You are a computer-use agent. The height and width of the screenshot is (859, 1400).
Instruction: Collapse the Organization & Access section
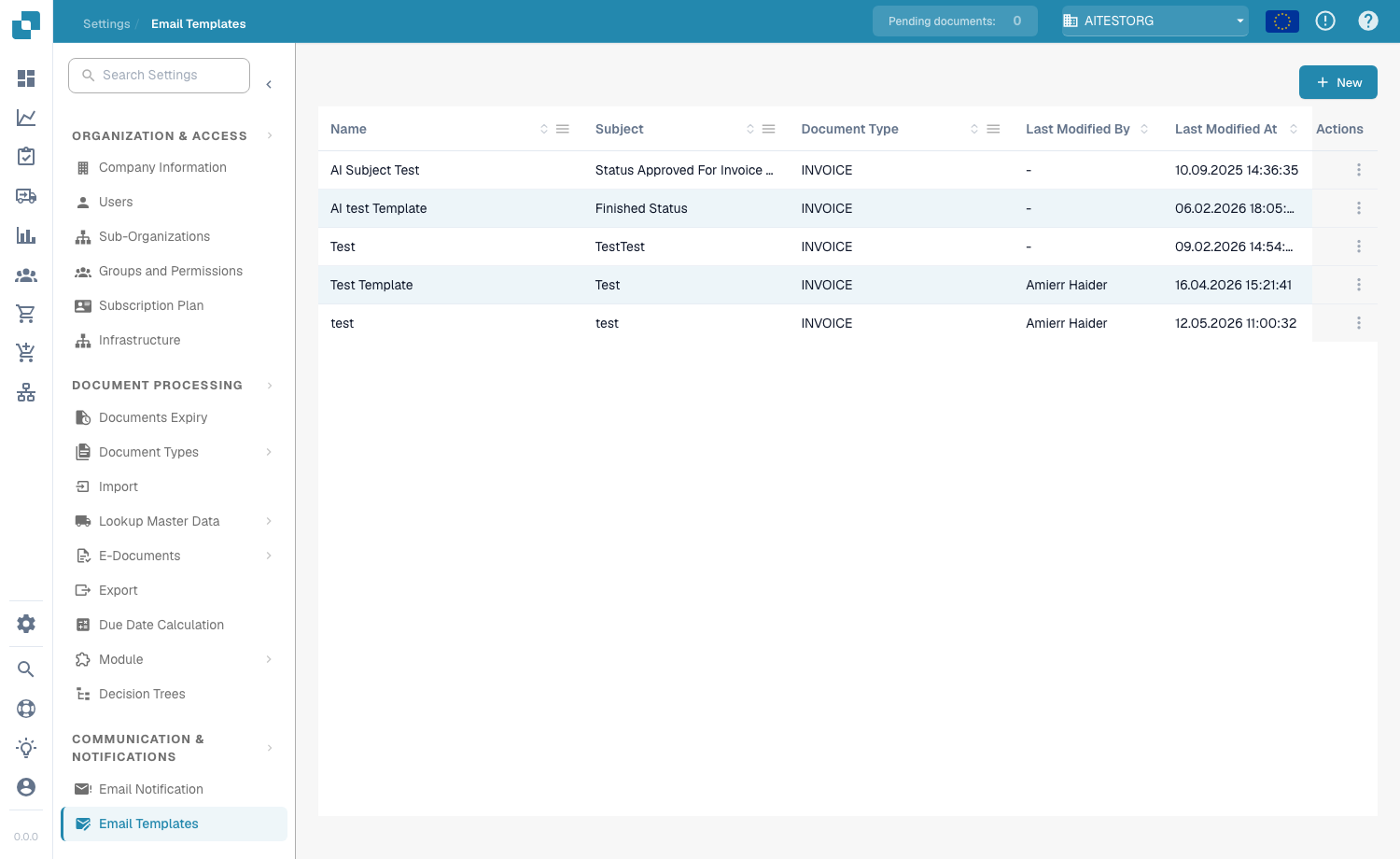(270, 135)
